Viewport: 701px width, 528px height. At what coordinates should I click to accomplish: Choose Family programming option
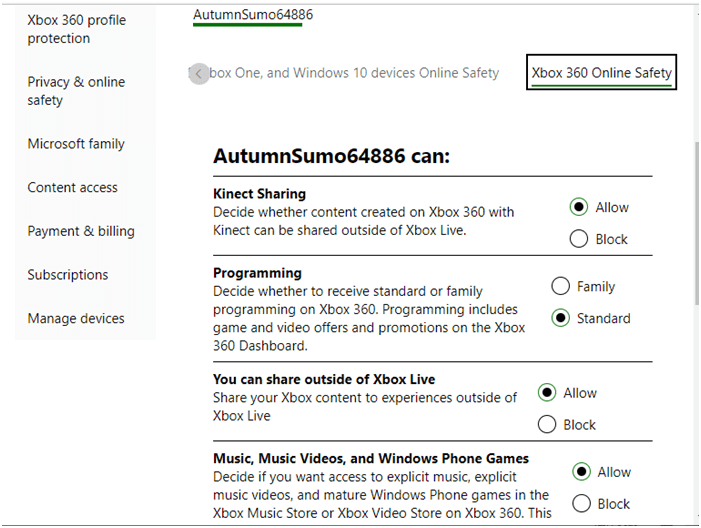pos(560,286)
